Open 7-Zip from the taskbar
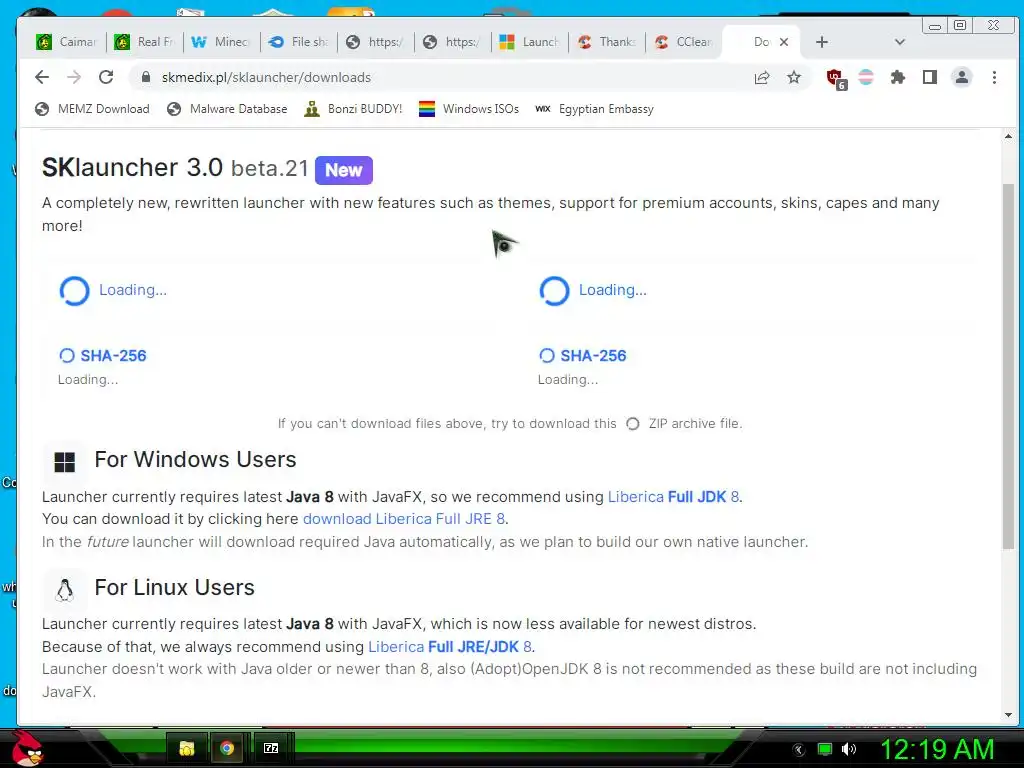This screenshot has height=768, width=1024. (270, 748)
